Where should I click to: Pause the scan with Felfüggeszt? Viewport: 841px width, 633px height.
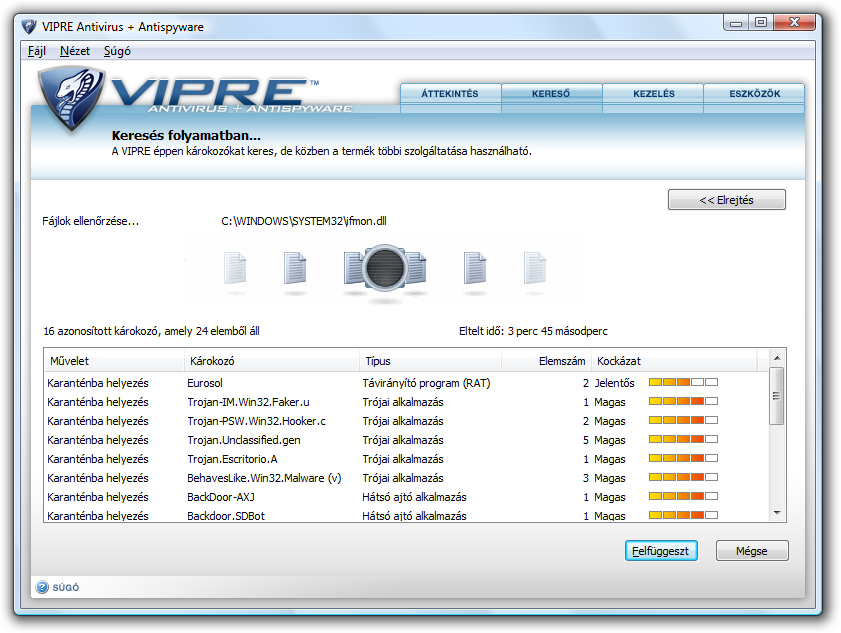[661, 551]
